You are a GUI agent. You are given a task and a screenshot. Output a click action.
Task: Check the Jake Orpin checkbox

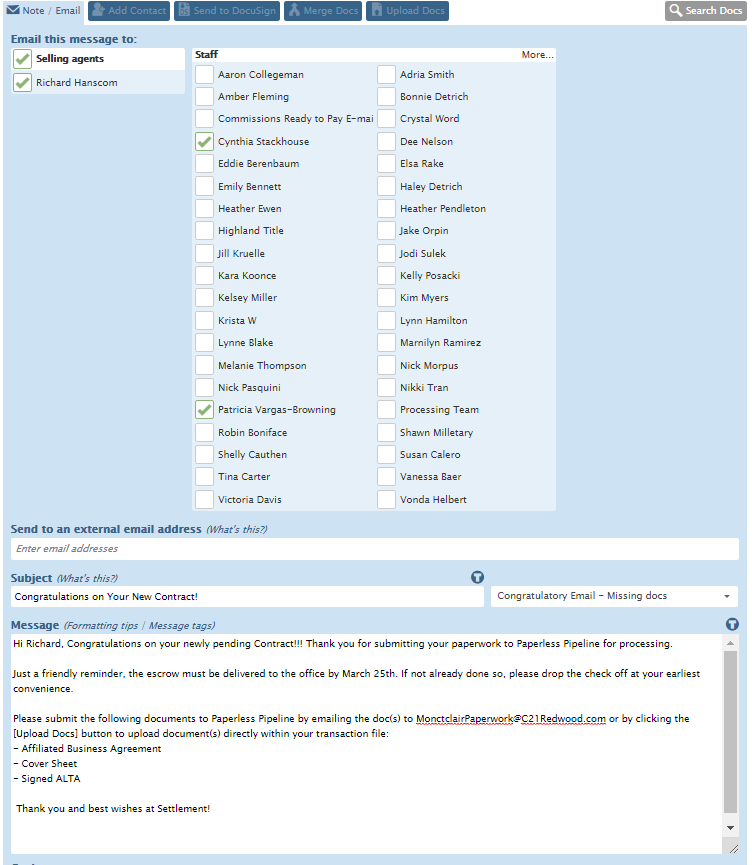386,231
